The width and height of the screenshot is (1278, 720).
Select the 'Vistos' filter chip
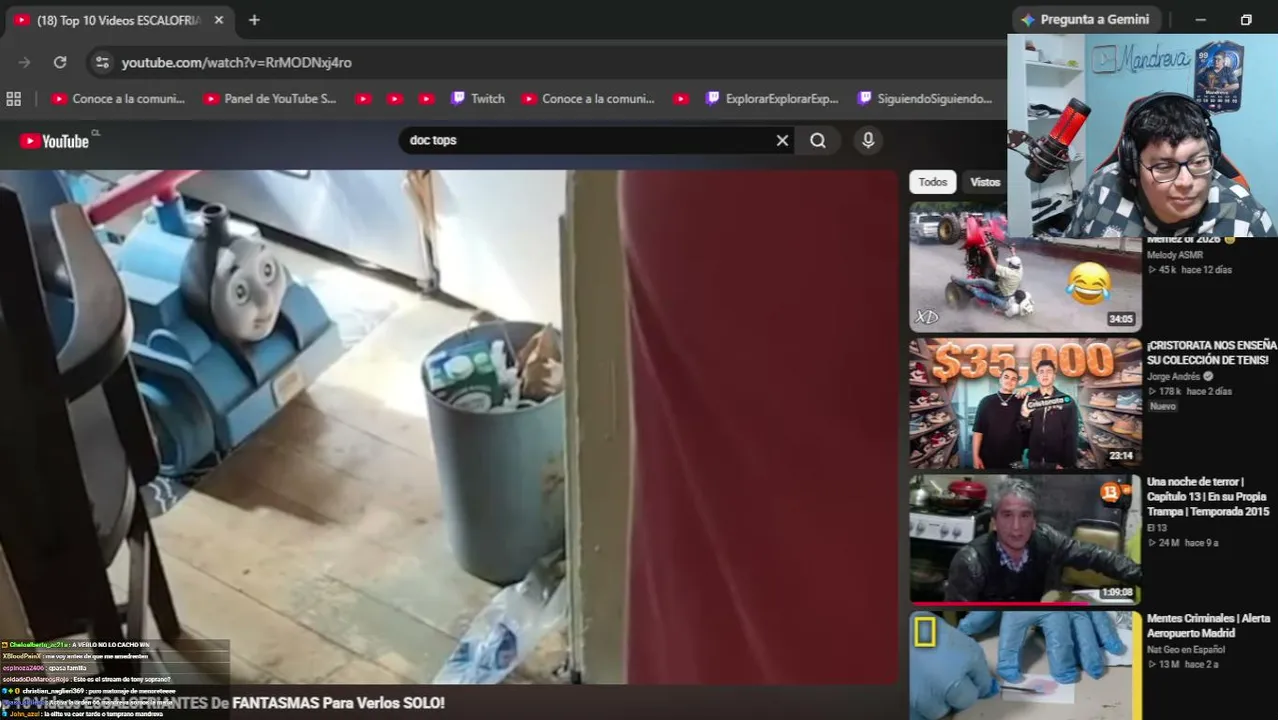985,182
